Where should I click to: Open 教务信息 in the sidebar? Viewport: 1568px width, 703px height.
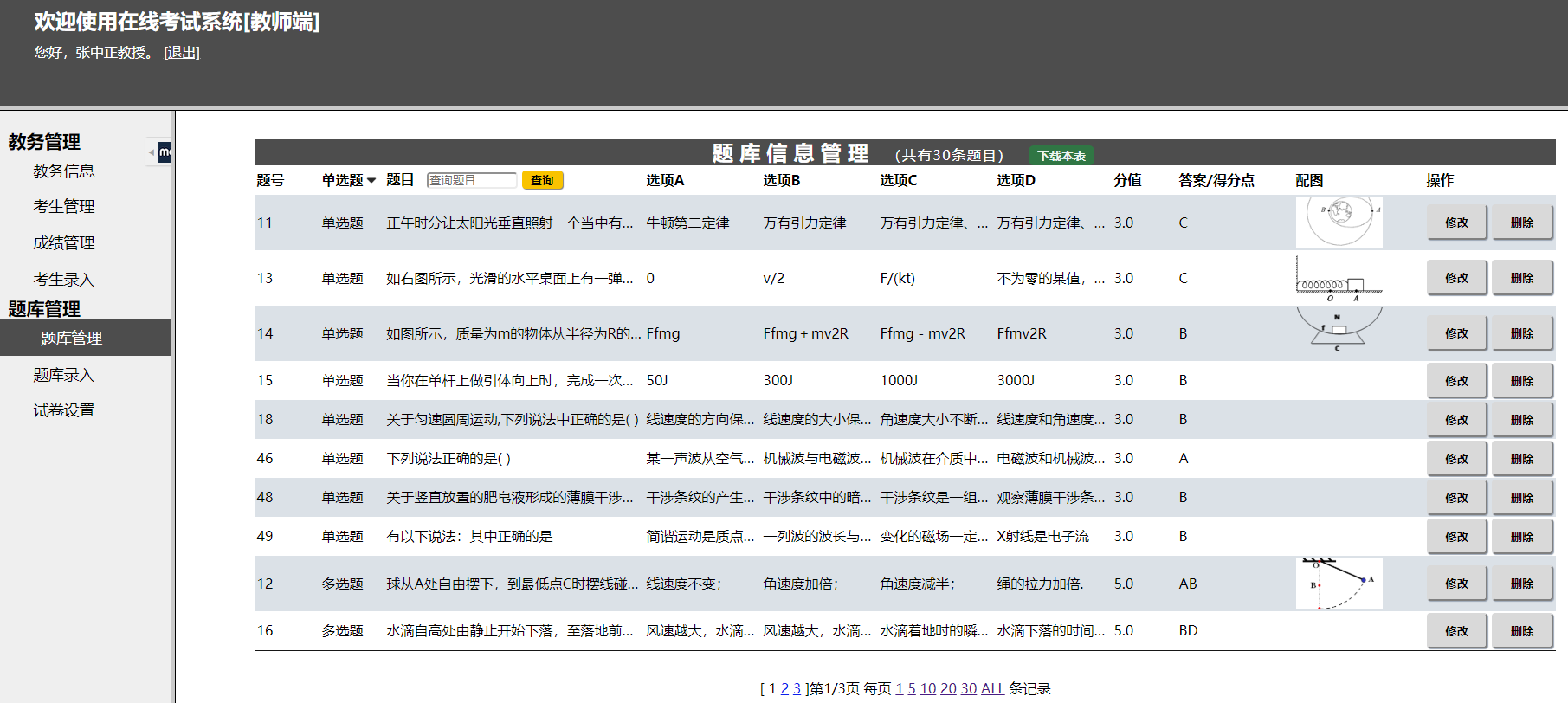[x=64, y=171]
